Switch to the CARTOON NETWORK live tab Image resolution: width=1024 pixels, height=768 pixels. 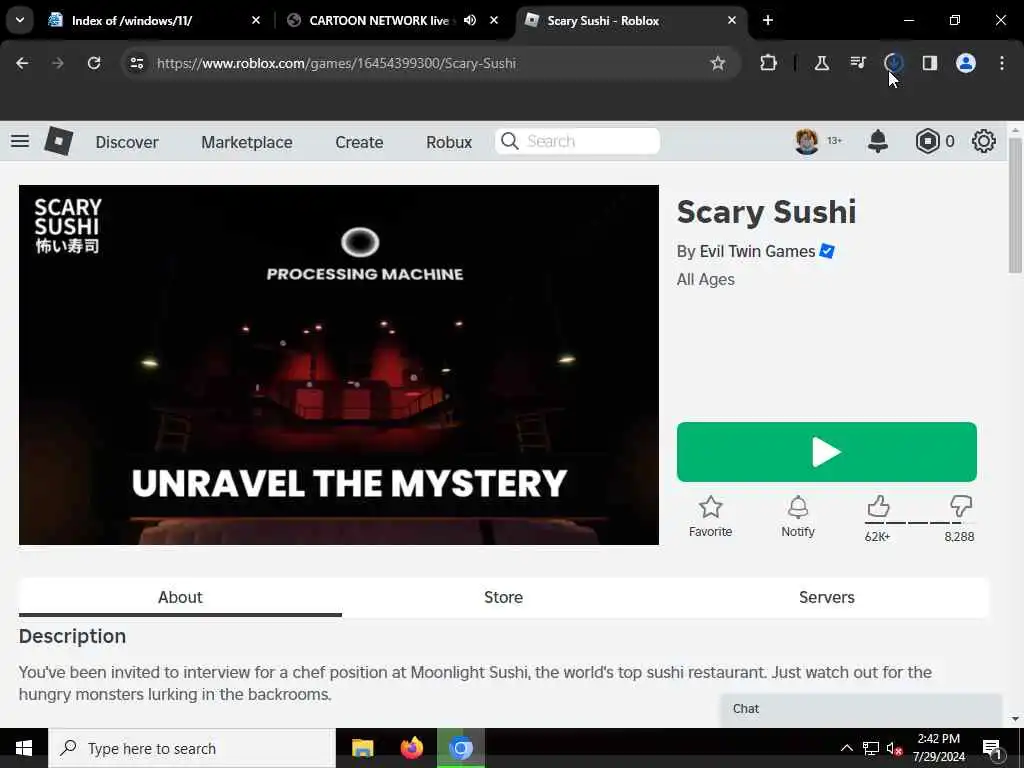379,20
